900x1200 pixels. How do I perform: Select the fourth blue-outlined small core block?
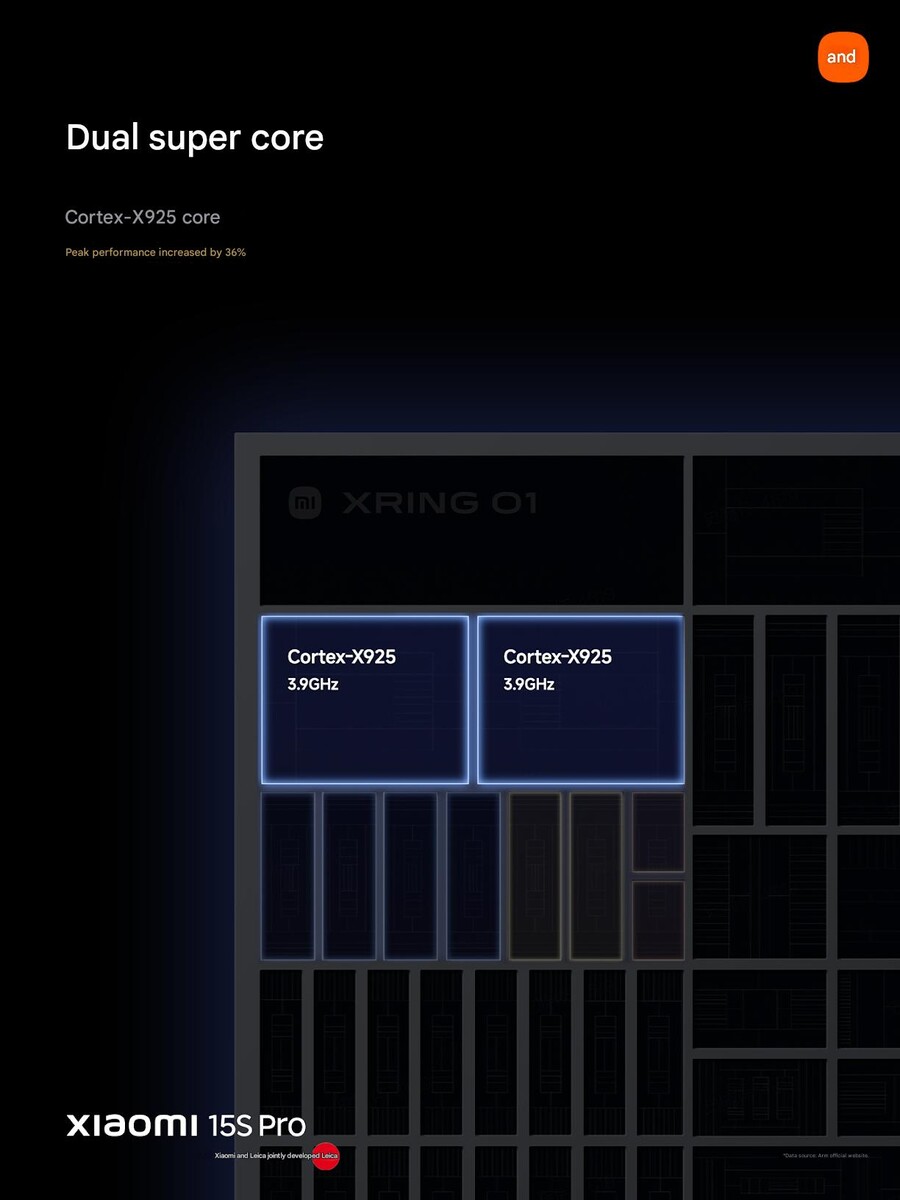(x=473, y=876)
